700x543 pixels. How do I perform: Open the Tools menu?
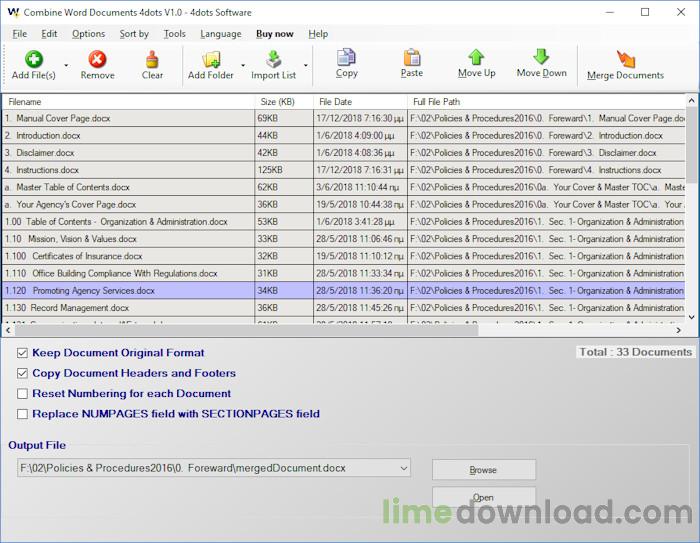click(175, 34)
